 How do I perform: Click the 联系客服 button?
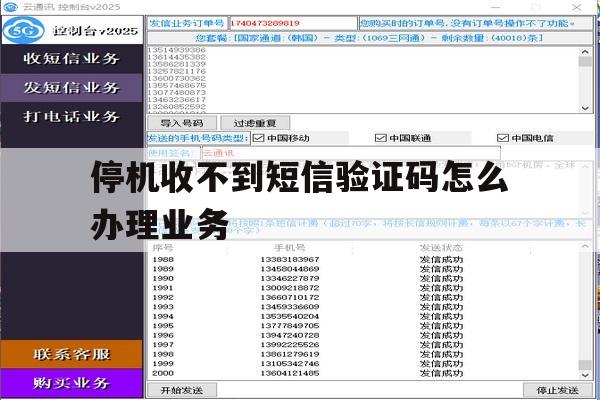coord(72,354)
